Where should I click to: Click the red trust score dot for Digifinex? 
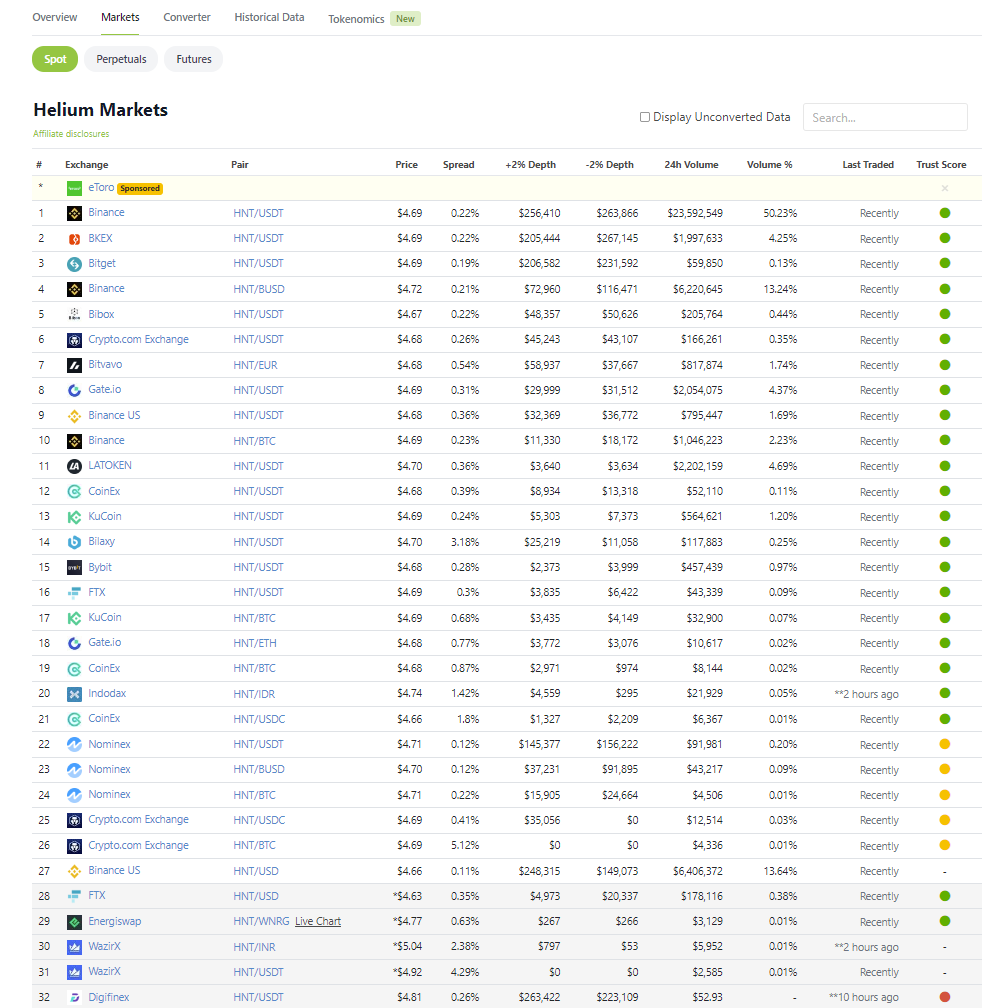tap(944, 996)
